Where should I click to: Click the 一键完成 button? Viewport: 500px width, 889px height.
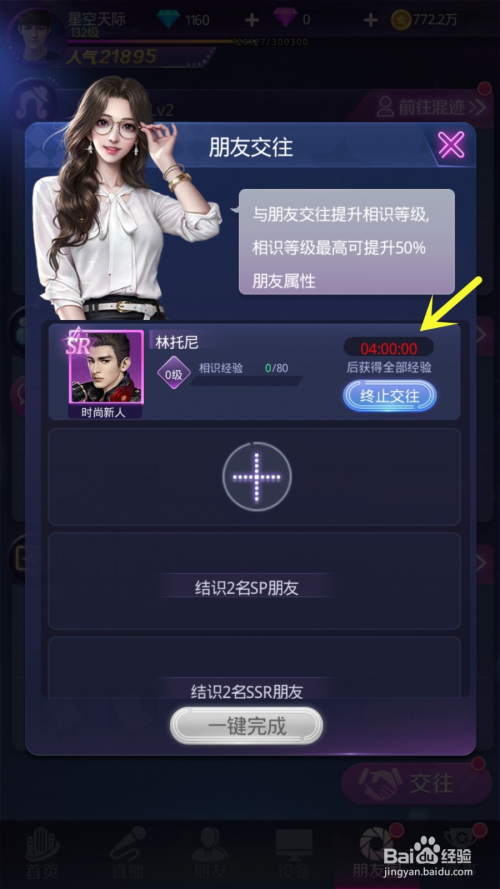247,726
